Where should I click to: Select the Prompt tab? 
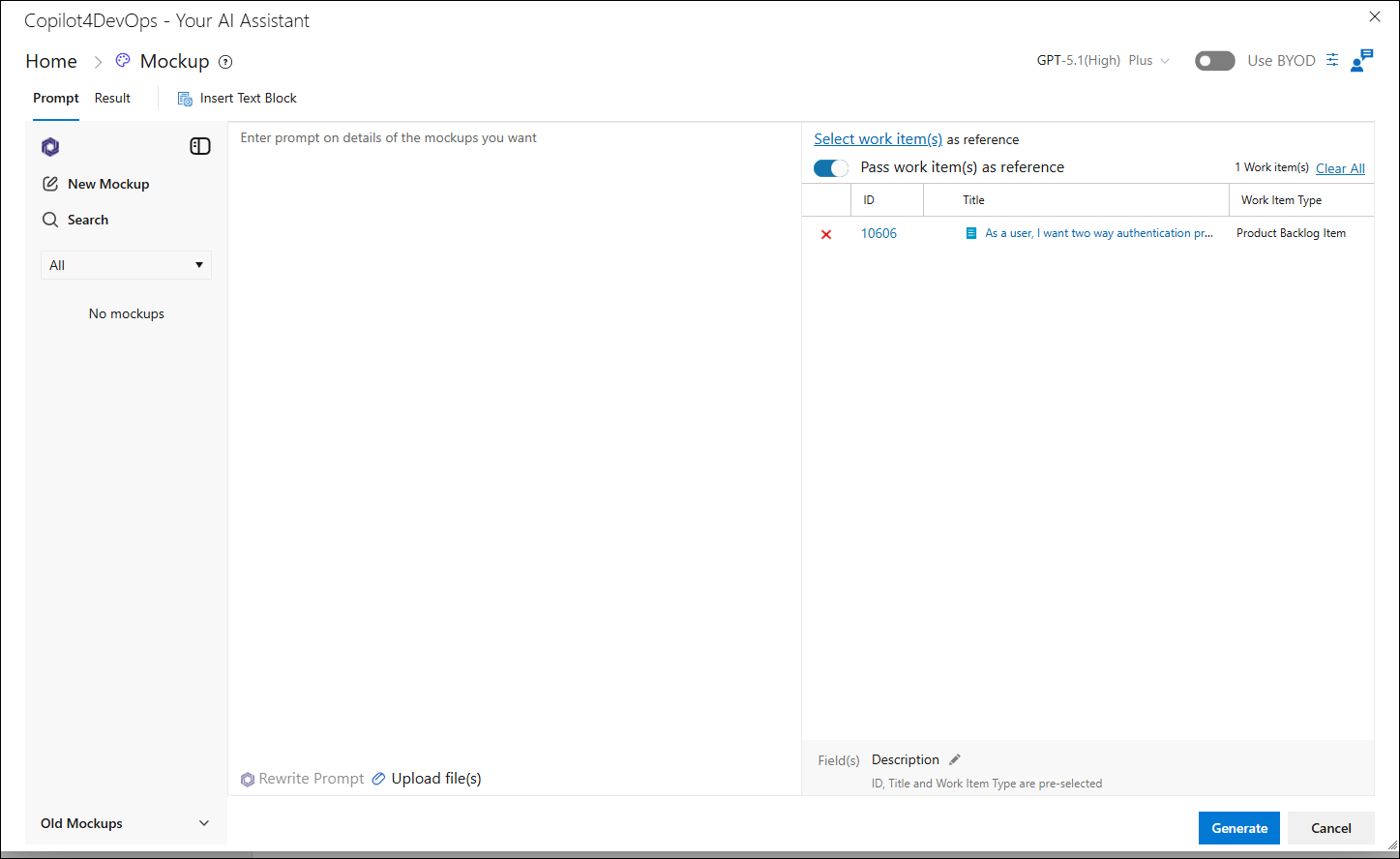click(x=56, y=99)
